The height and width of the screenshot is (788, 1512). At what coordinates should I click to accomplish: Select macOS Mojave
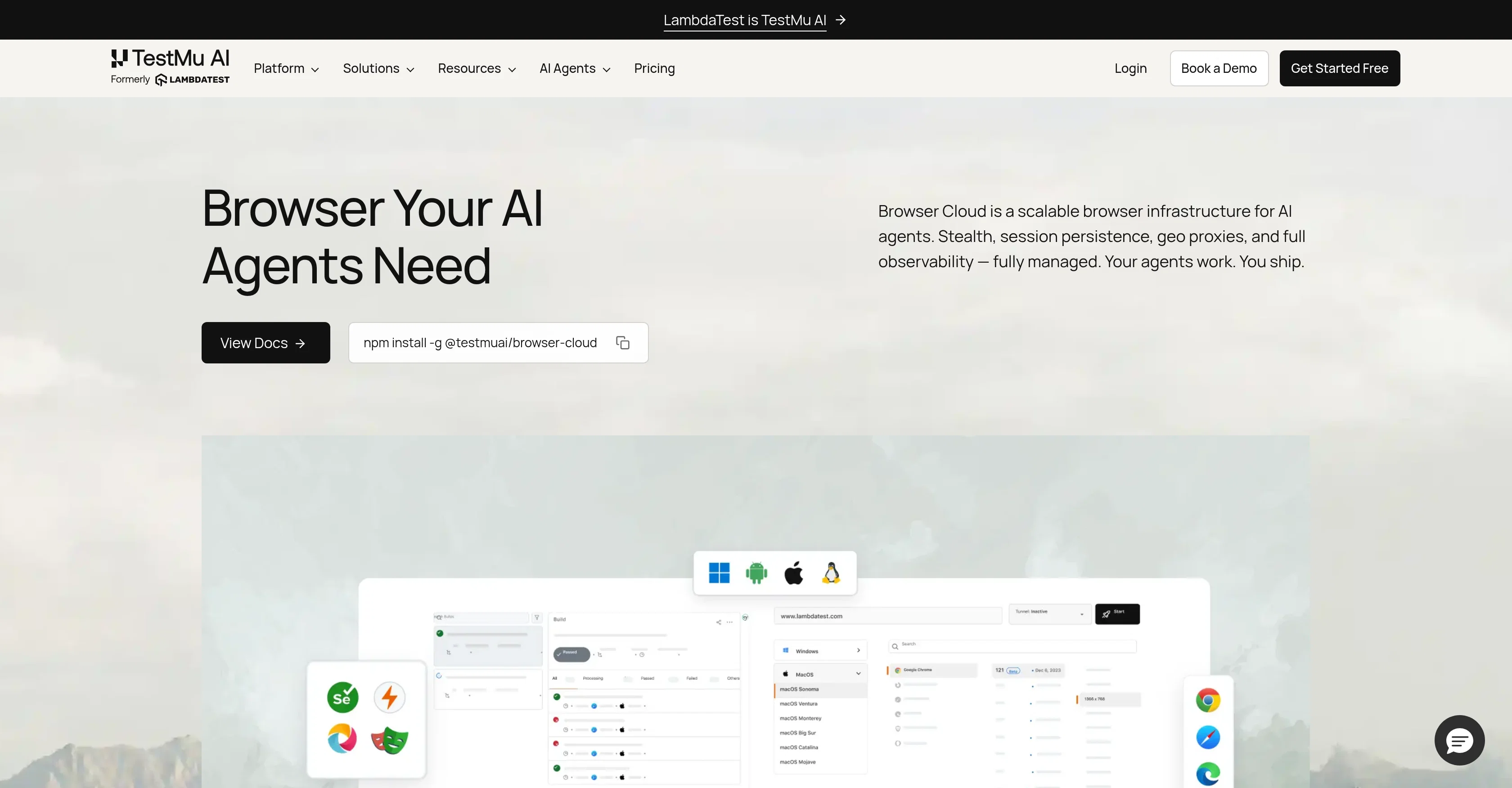(x=797, y=762)
